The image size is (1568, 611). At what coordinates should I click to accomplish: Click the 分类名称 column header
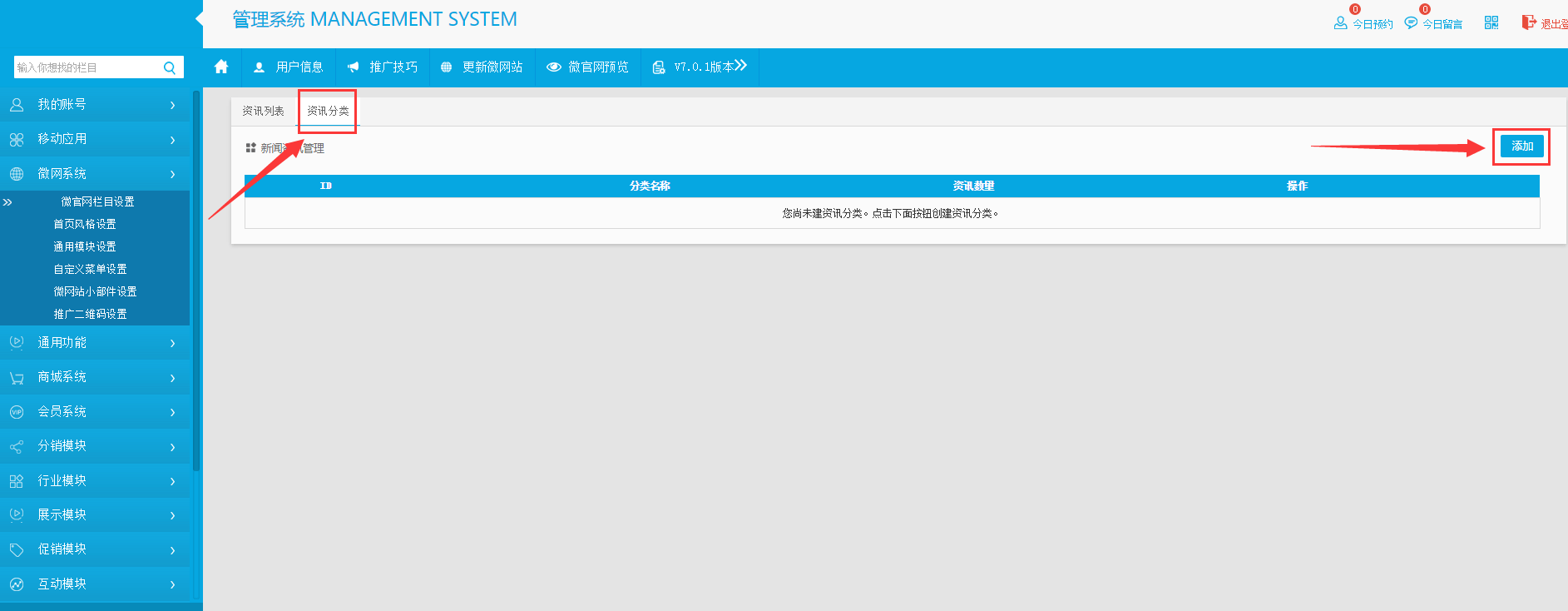650,186
